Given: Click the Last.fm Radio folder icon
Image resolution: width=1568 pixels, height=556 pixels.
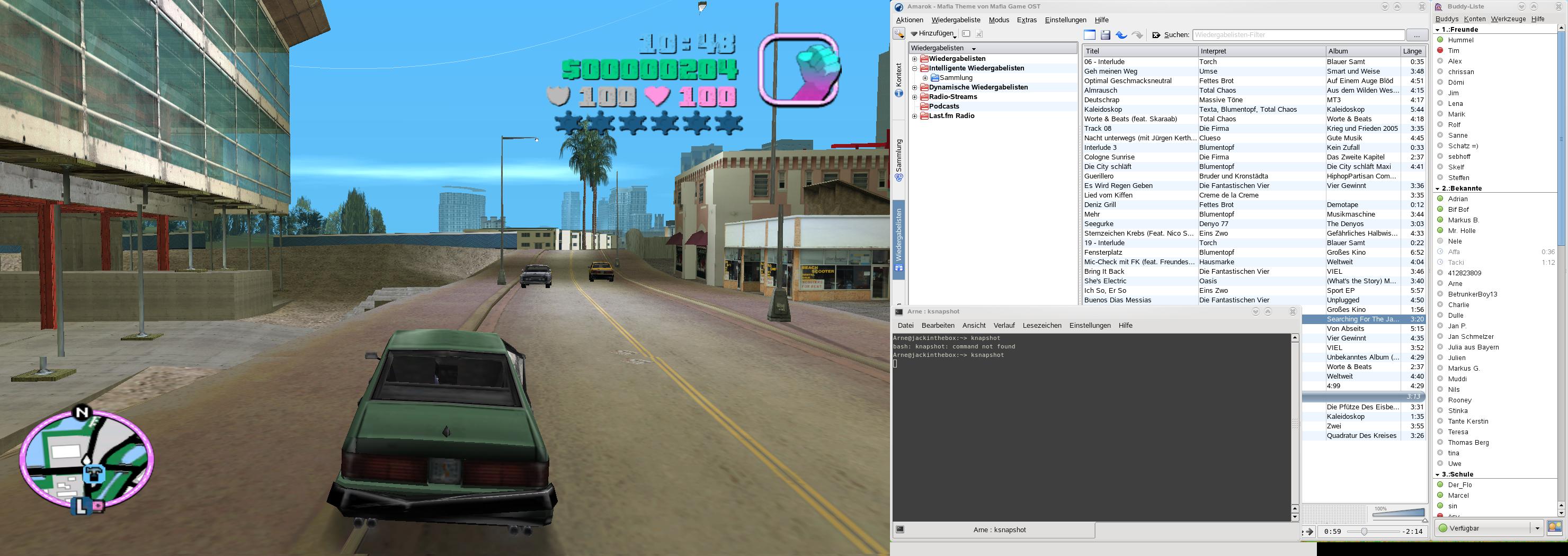Looking at the screenshot, I should 924,115.
